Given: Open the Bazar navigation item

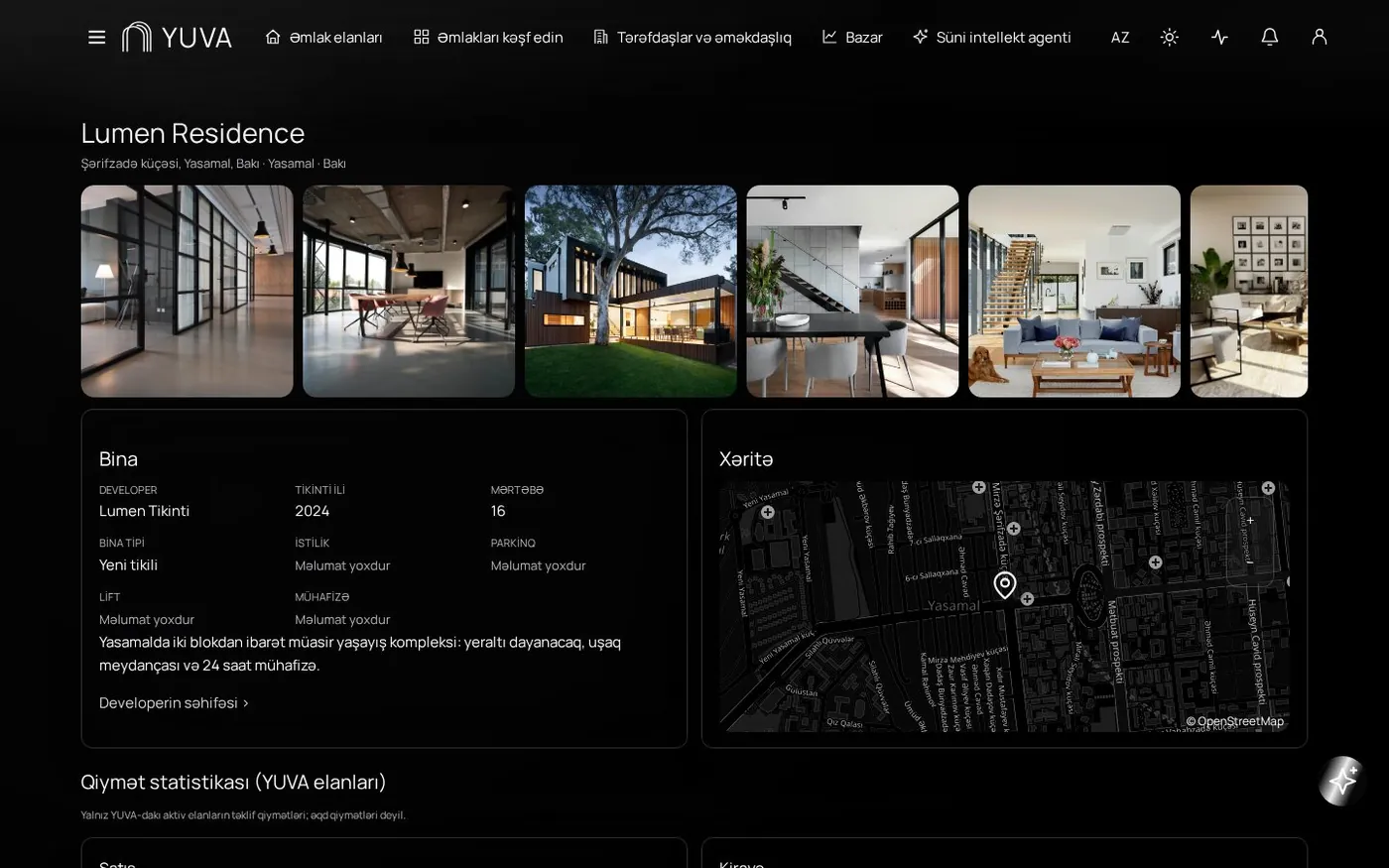Looking at the screenshot, I should [852, 38].
